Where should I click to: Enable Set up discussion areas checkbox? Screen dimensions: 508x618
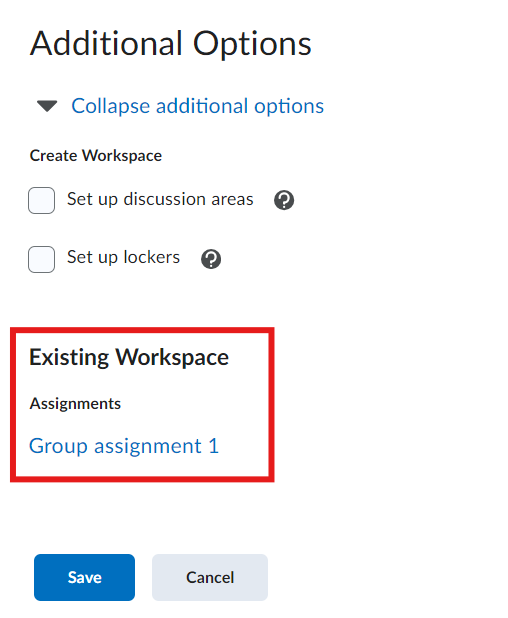tap(41, 200)
